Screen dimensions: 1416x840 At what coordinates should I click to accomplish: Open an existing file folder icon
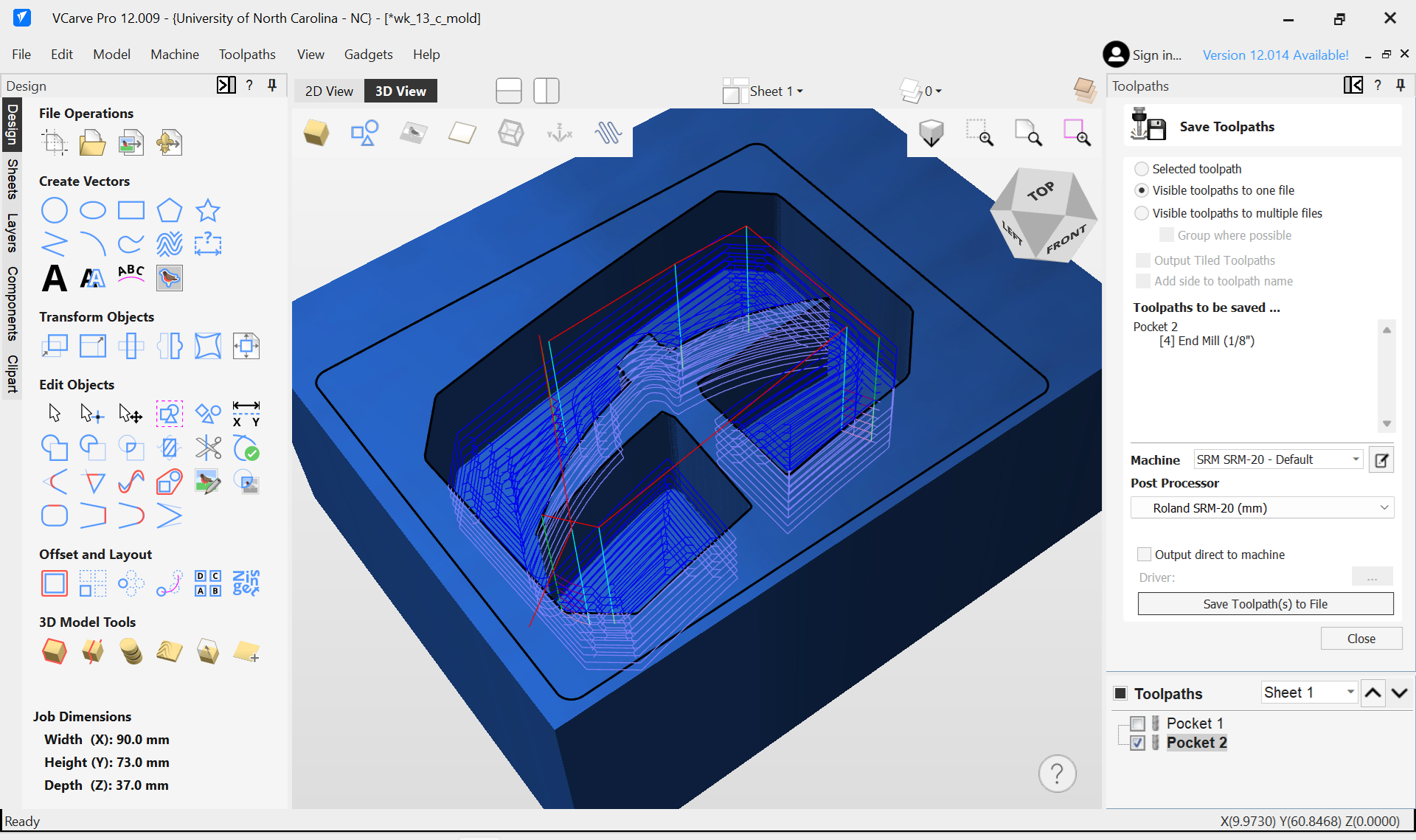tap(92, 142)
